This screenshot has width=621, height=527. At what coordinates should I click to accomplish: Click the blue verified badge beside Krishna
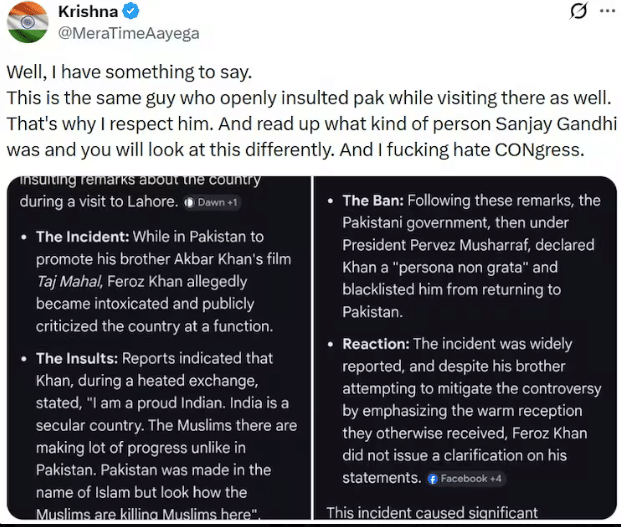[x=129, y=13]
